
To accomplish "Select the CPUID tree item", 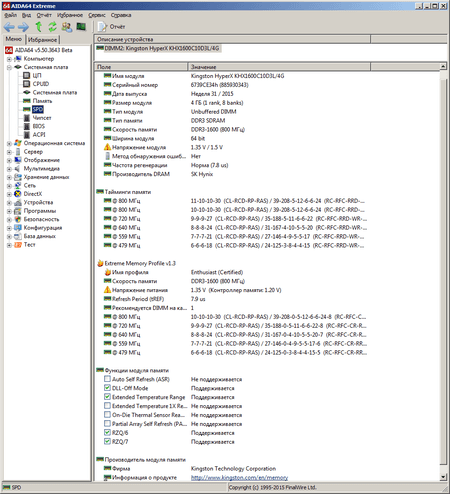I will (x=41, y=84).
